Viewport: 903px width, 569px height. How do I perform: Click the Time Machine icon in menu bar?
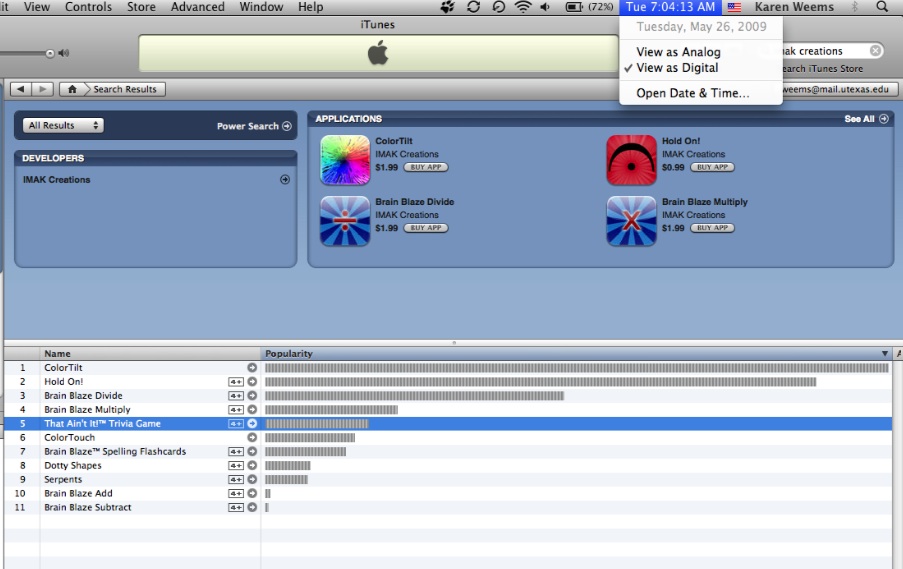tap(499, 7)
